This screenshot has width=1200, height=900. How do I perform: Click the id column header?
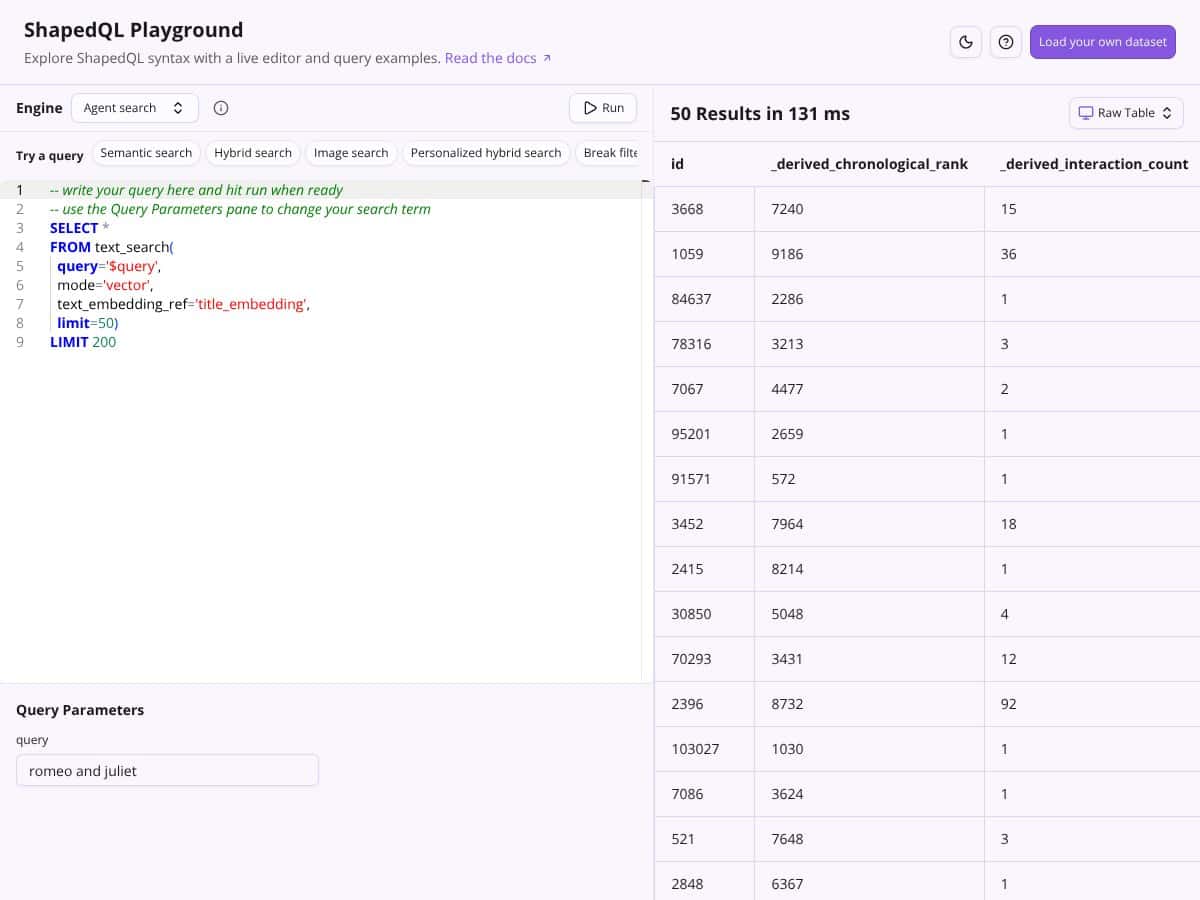677,163
